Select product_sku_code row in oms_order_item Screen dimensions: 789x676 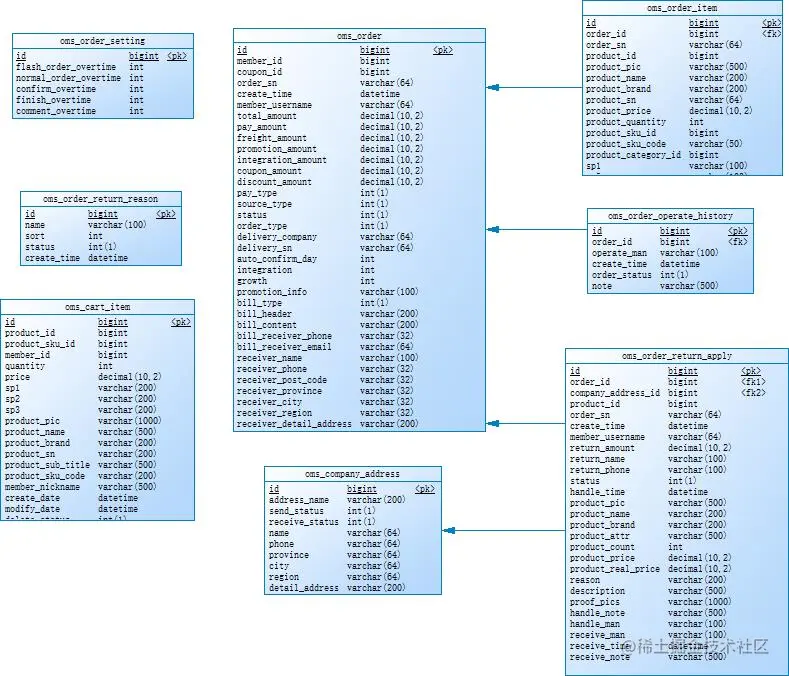(683, 144)
